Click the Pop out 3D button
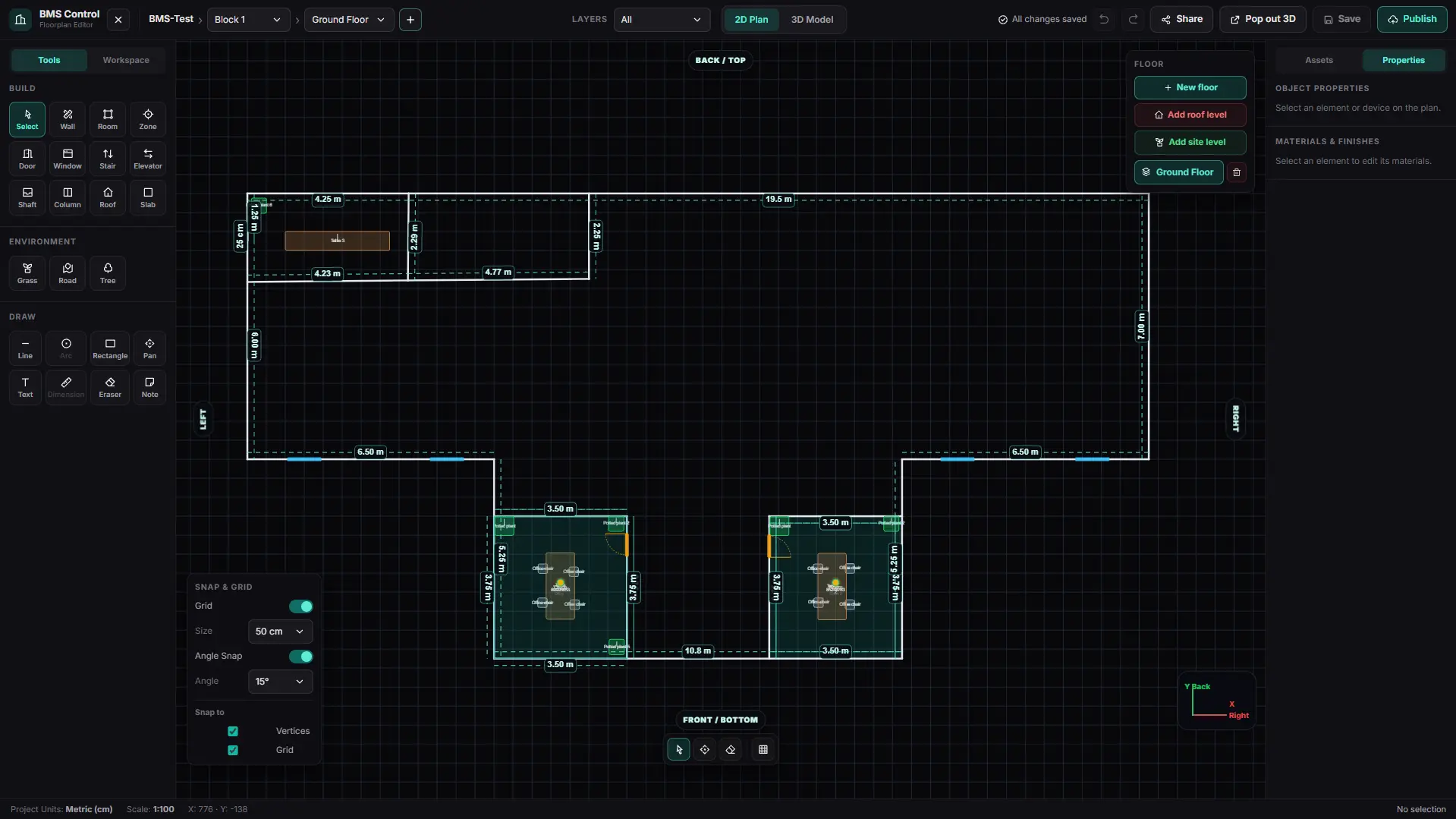1456x819 pixels. pyautogui.click(x=1263, y=20)
